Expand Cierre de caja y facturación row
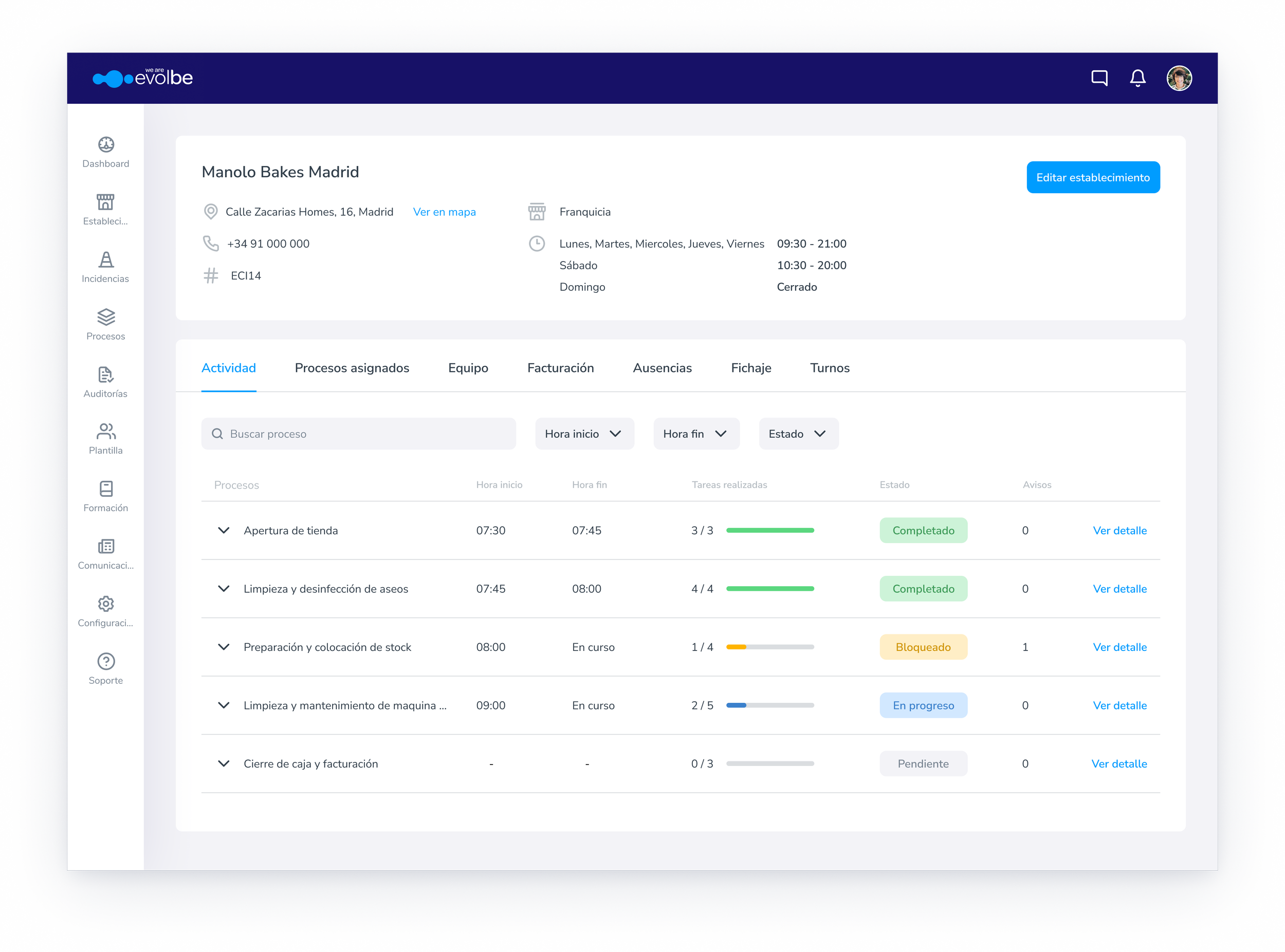Screen dimensions: 1285x952 click(224, 763)
